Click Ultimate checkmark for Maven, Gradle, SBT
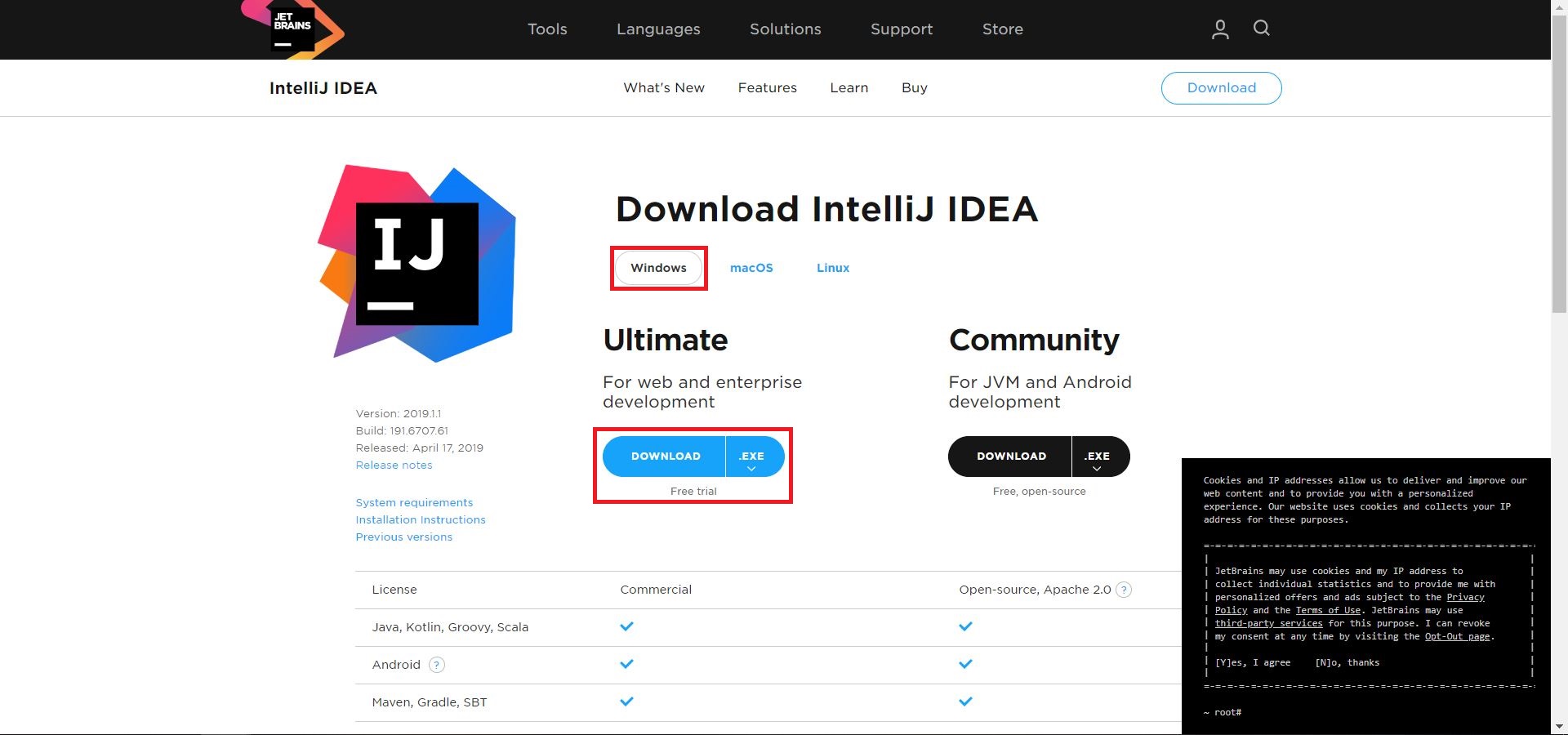 click(626, 702)
